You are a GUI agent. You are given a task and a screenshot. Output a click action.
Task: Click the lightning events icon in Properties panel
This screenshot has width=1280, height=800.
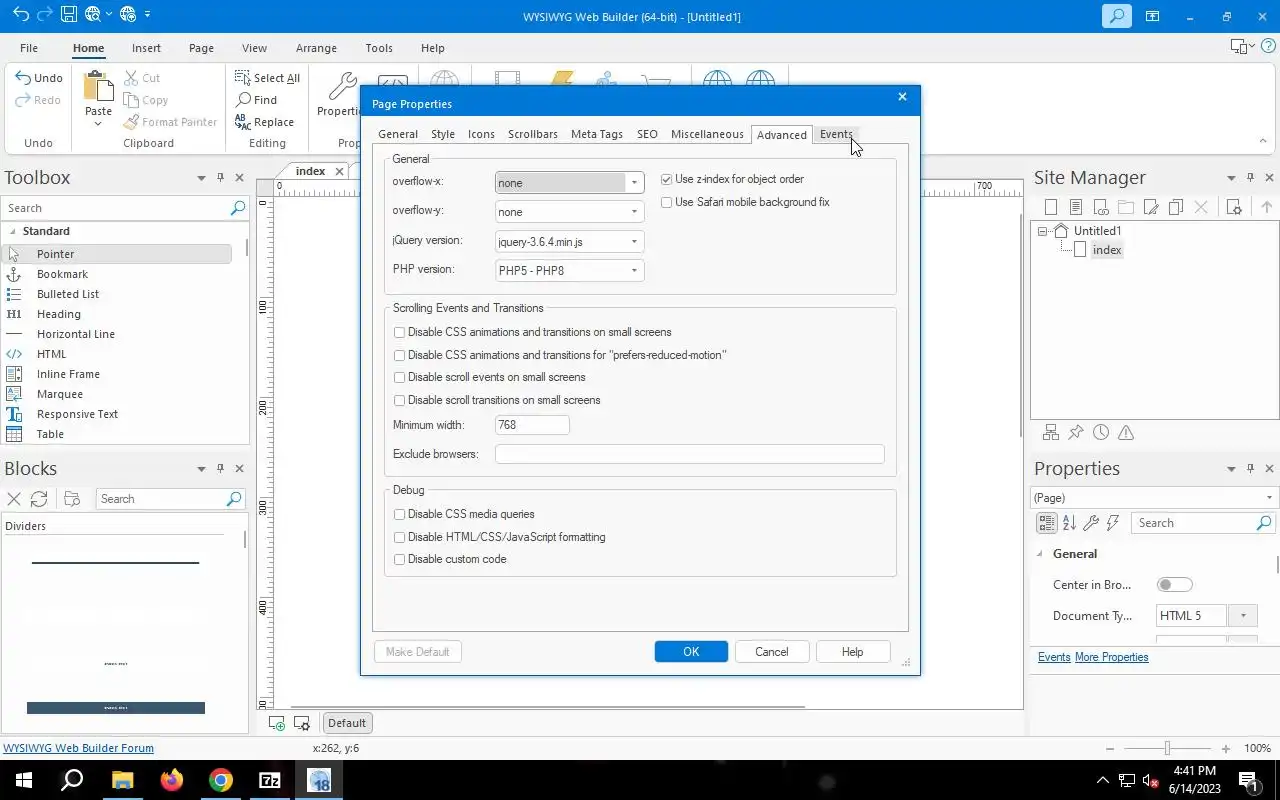click(1113, 523)
